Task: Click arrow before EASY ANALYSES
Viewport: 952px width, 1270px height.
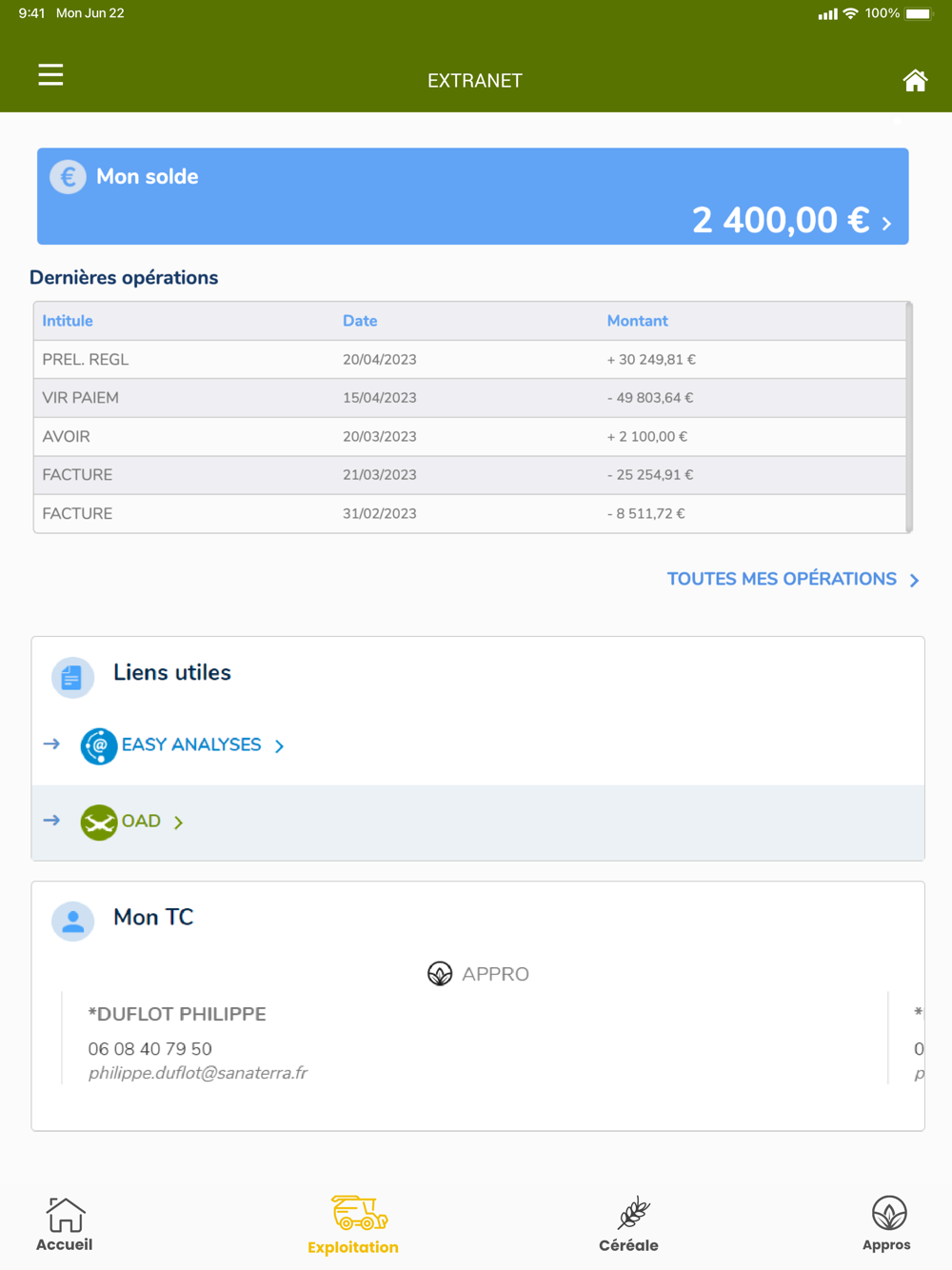Action: 51,744
